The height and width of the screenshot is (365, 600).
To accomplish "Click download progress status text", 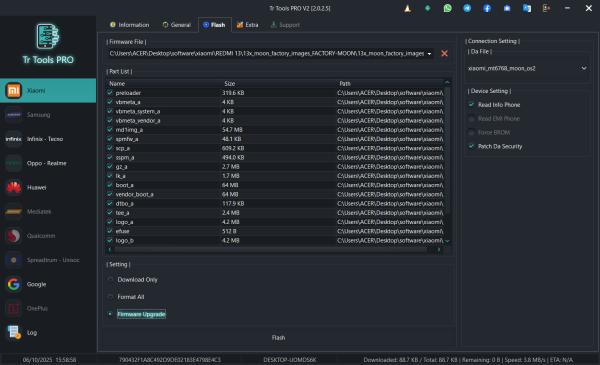I will coord(468,360).
